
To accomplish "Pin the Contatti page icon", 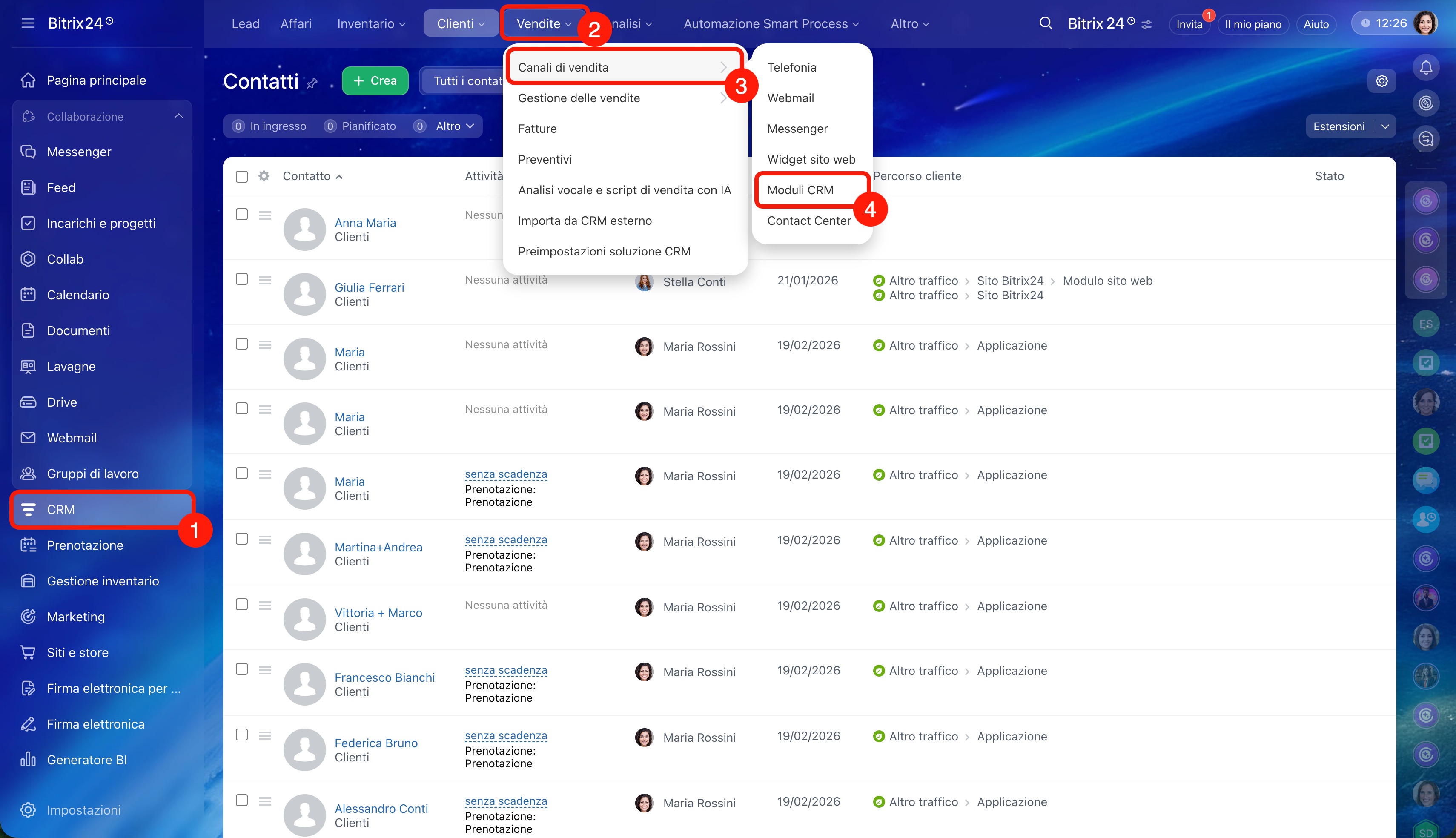I will tap(312, 84).
